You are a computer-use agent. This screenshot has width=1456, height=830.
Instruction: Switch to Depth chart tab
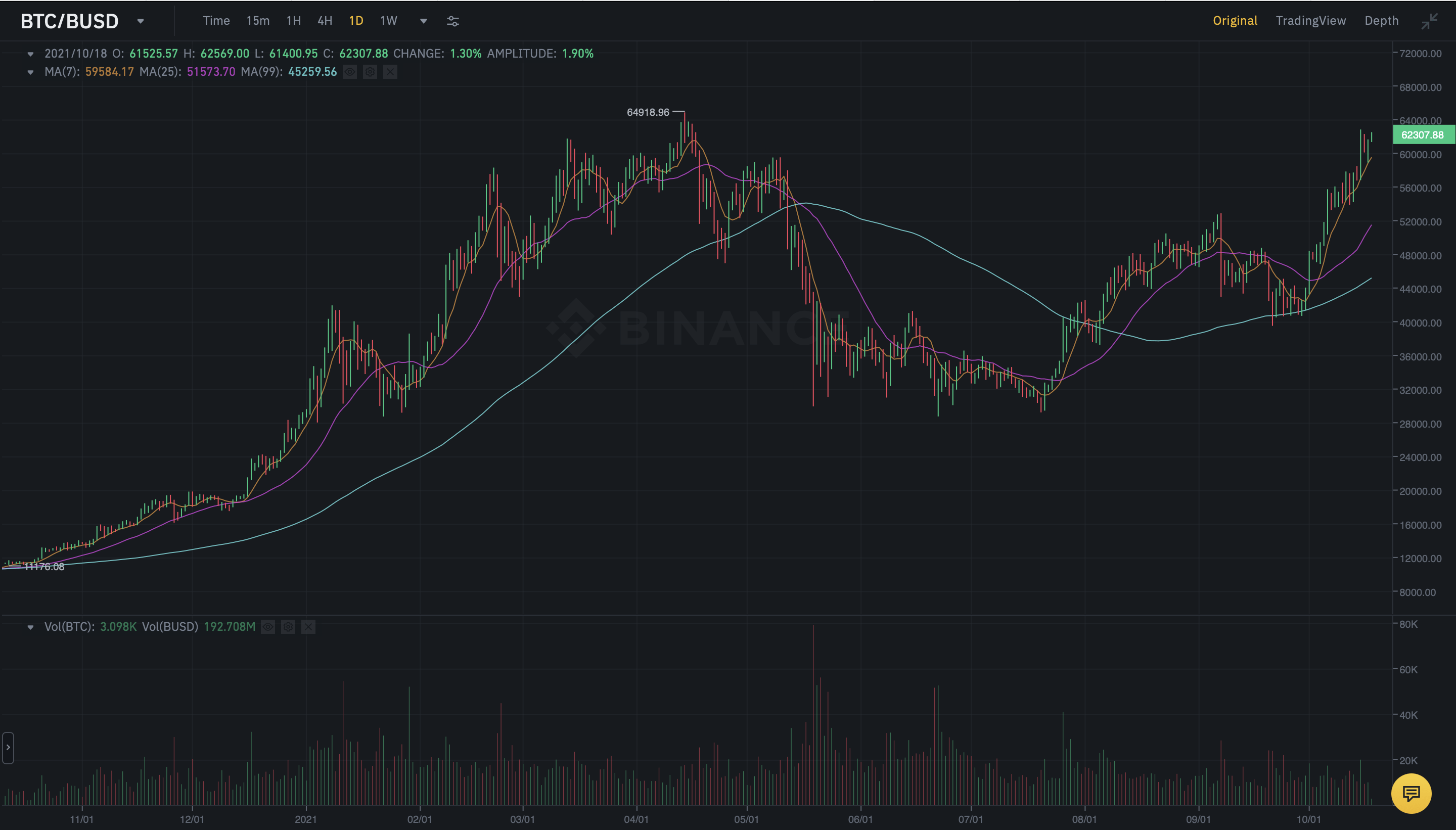click(1381, 21)
